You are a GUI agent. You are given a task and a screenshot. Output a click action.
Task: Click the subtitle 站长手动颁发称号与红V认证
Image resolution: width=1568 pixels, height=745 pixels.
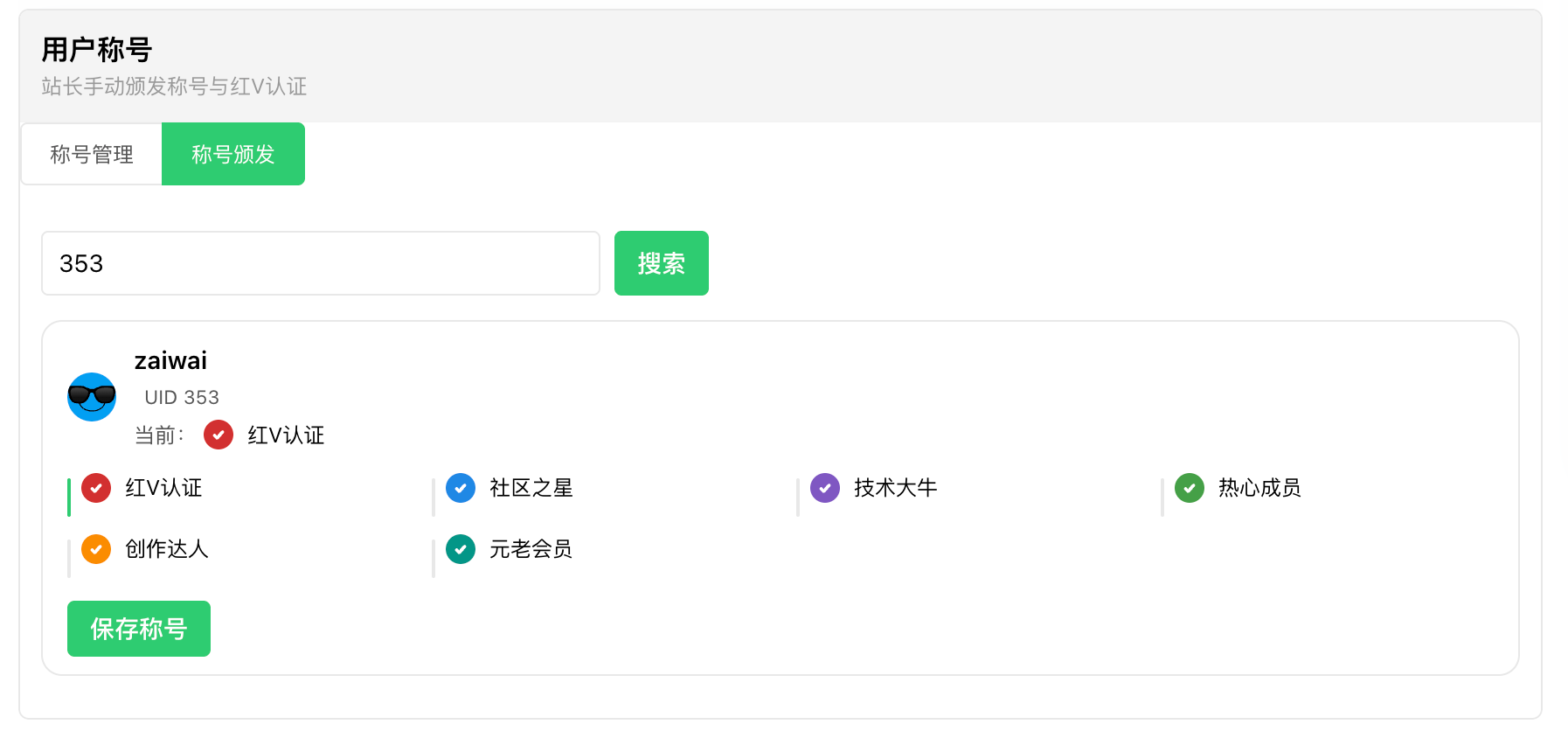pyautogui.click(x=174, y=87)
